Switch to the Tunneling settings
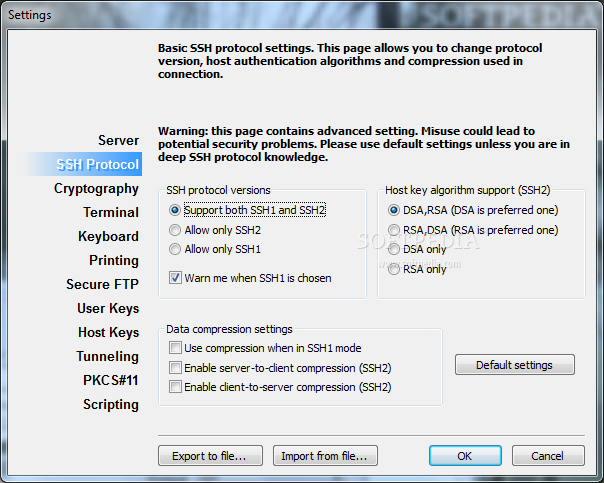The width and height of the screenshot is (604, 483). coord(107,356)
